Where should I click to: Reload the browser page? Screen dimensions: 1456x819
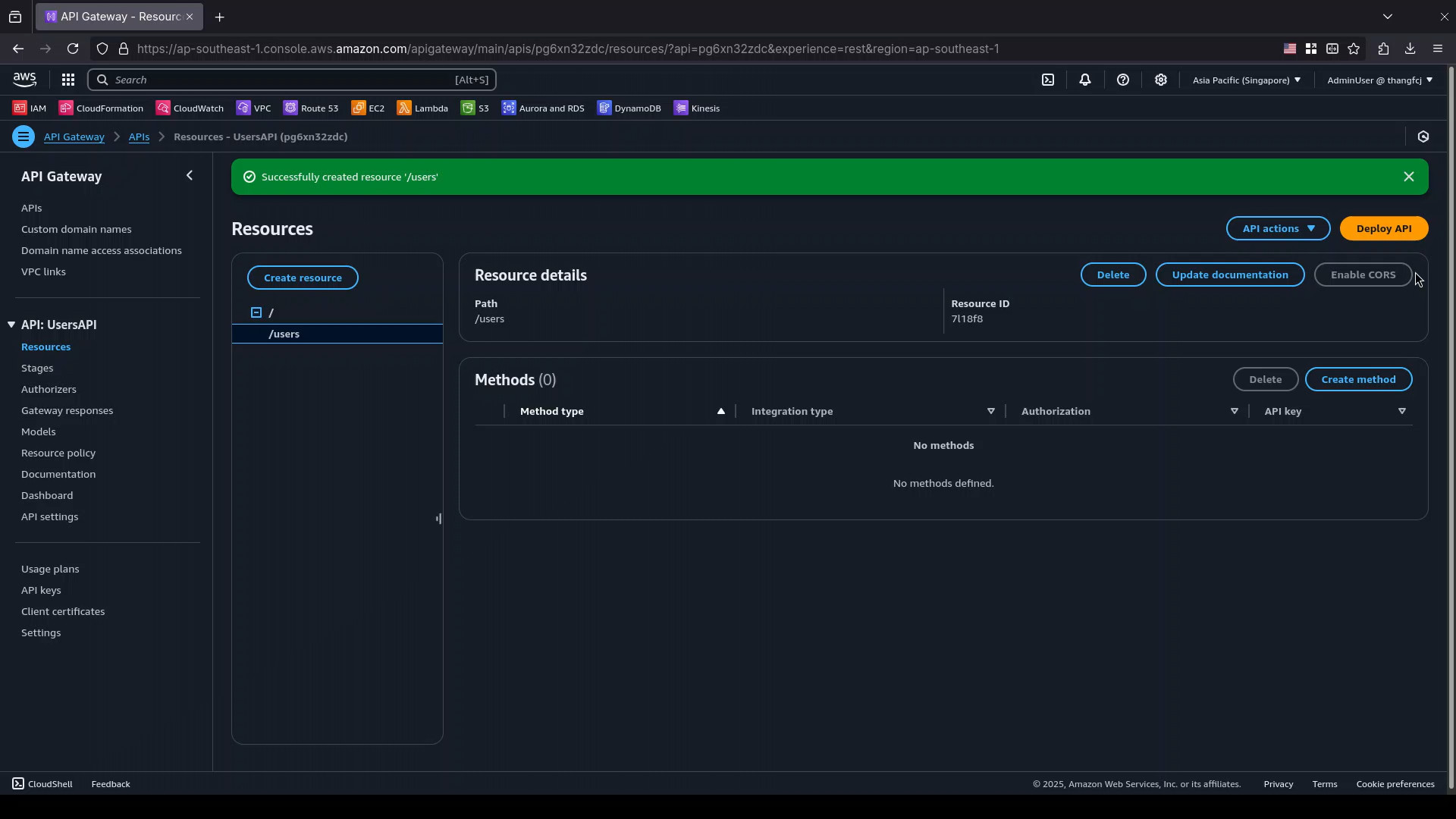pyautogui.click(x=73, y=49)
